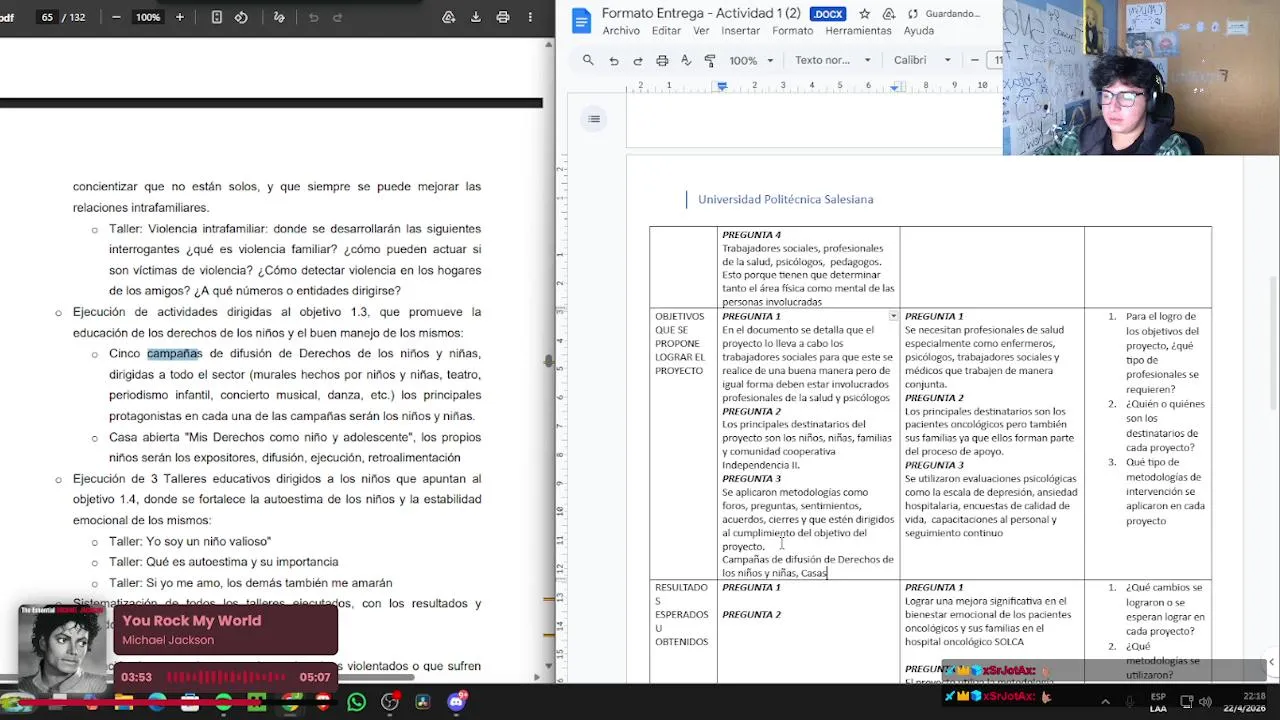This screenshot has height=720, width=1280.
Task: Decrease the font size
Action: 974,60
